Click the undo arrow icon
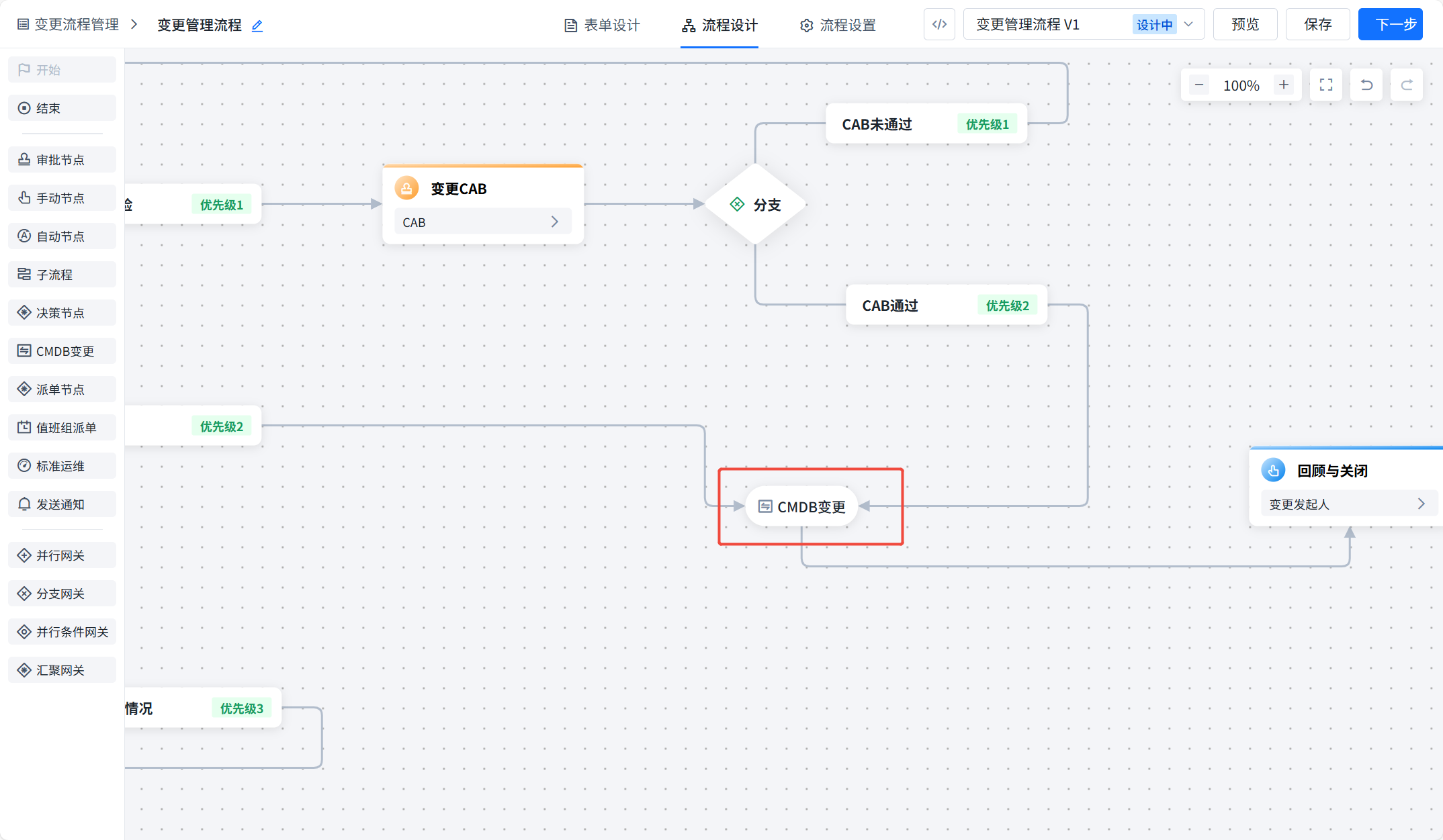This screenshot has width=1443, height=840. tap(1366, 85)
